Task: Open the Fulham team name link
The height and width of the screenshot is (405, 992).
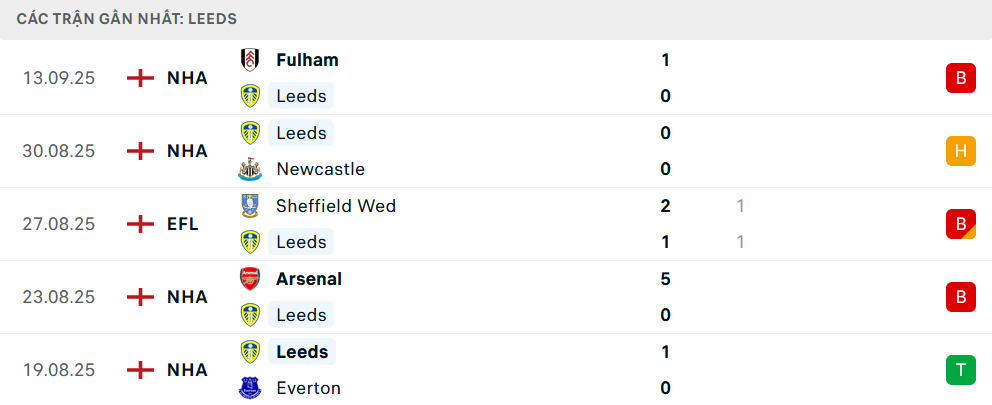Action: [307, 60]
